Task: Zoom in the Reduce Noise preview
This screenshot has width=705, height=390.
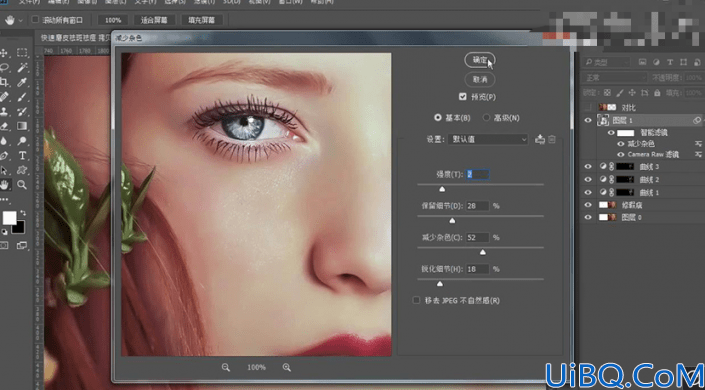Action: click(287, 368)
